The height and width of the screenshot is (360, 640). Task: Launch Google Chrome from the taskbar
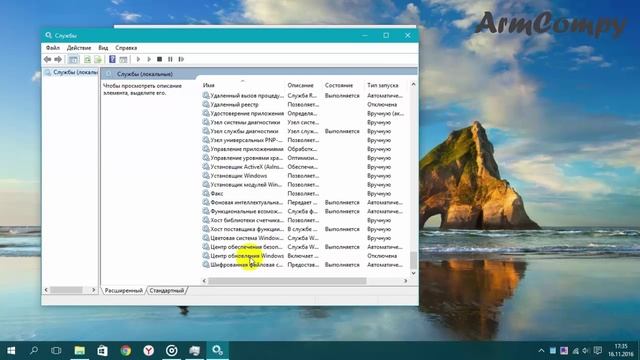[126, 351]
